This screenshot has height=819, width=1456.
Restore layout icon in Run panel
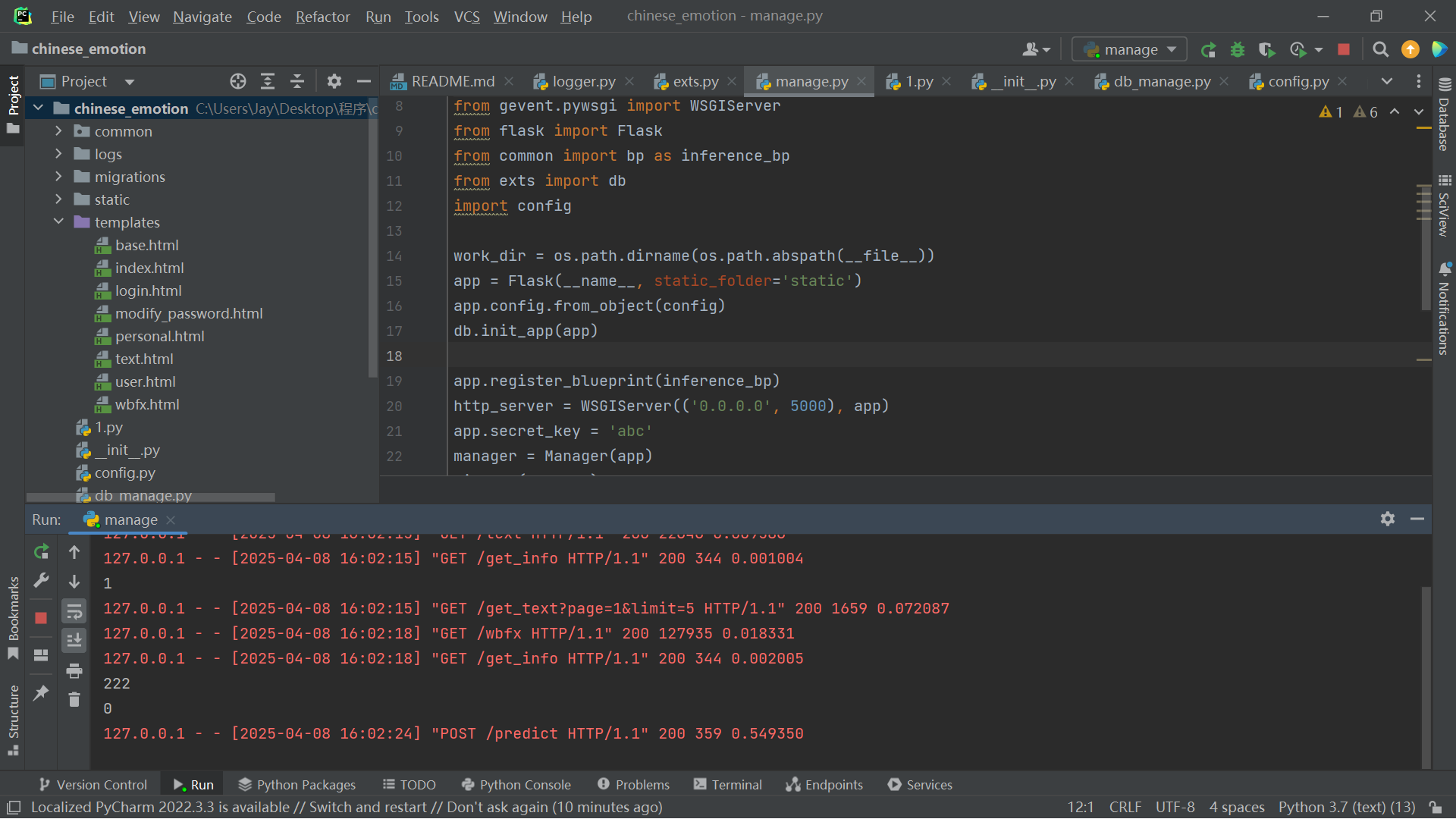42,654
